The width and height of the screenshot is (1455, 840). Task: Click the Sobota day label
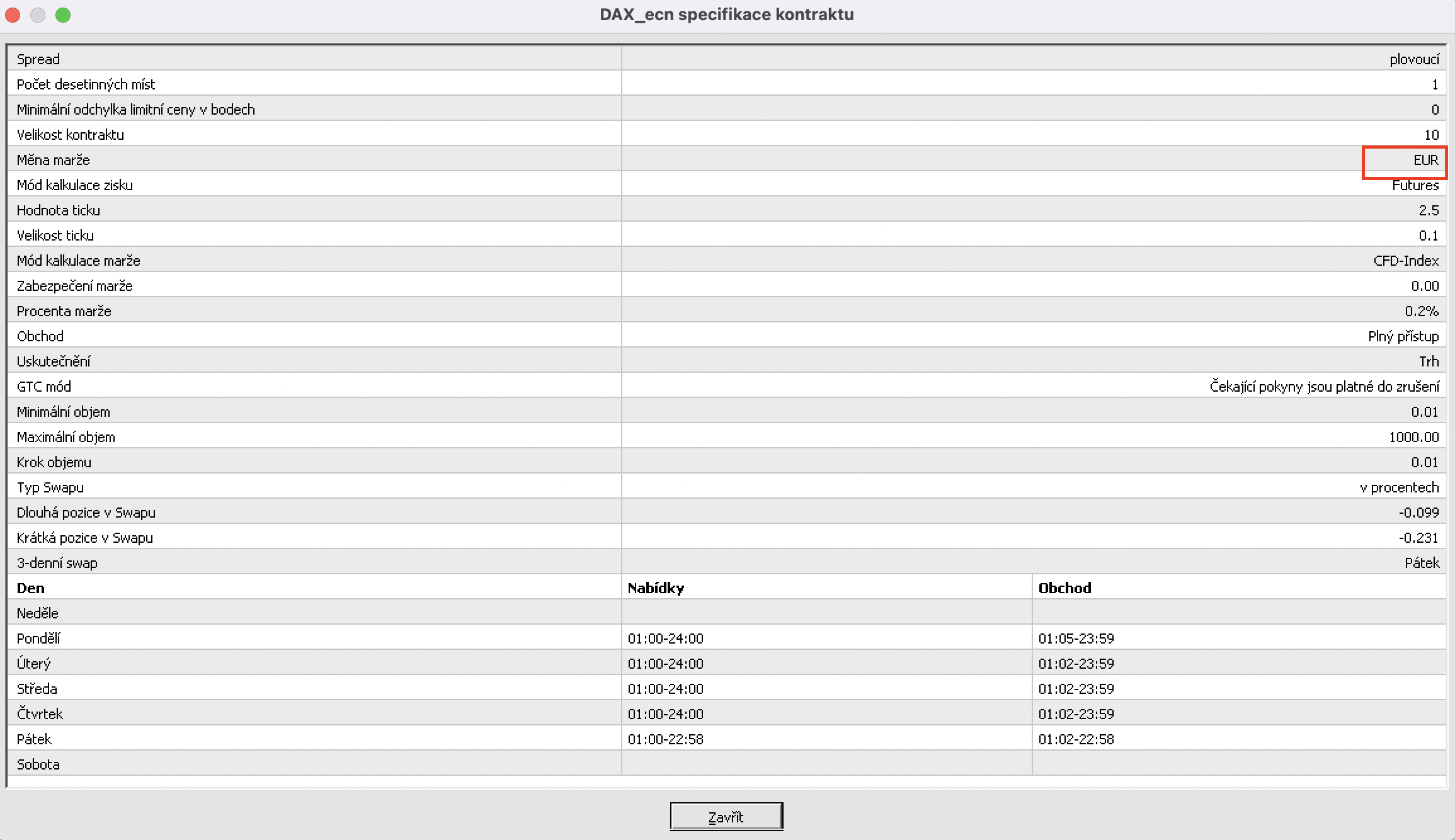tap(38, 764)
